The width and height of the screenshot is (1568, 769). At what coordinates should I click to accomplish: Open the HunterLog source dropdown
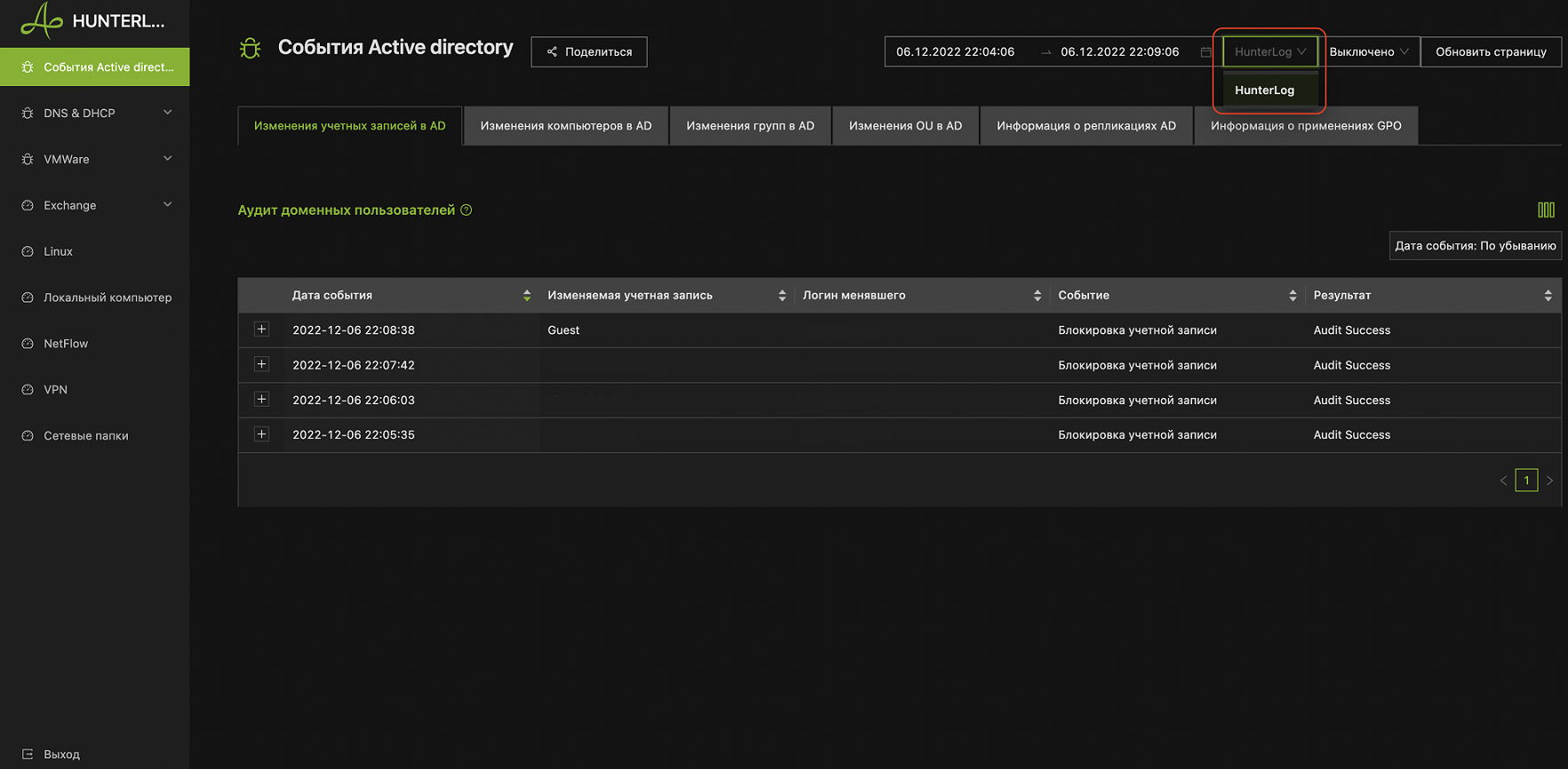point(1270,52)
